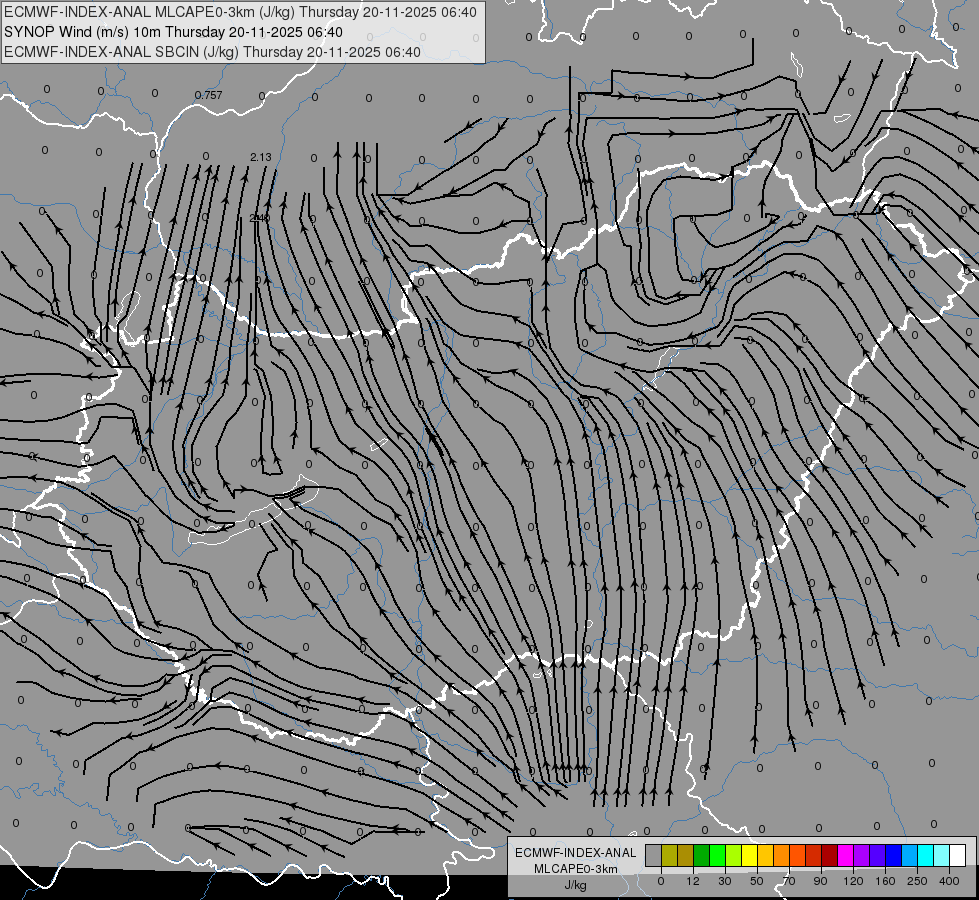Image resolution: width=979 pixels, height=900 pixels.
Task: Click the chartreuse yellow-green legend swatch
Action: [734, 855]
